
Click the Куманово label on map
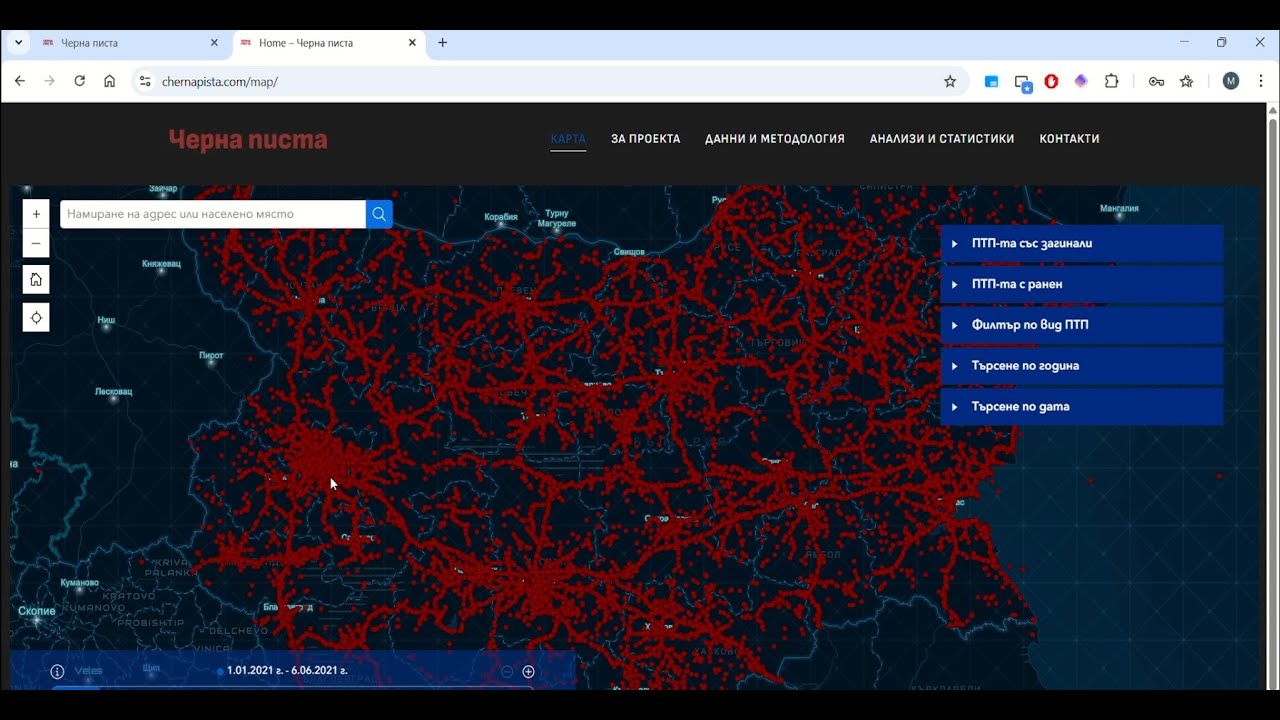(79, 582)
